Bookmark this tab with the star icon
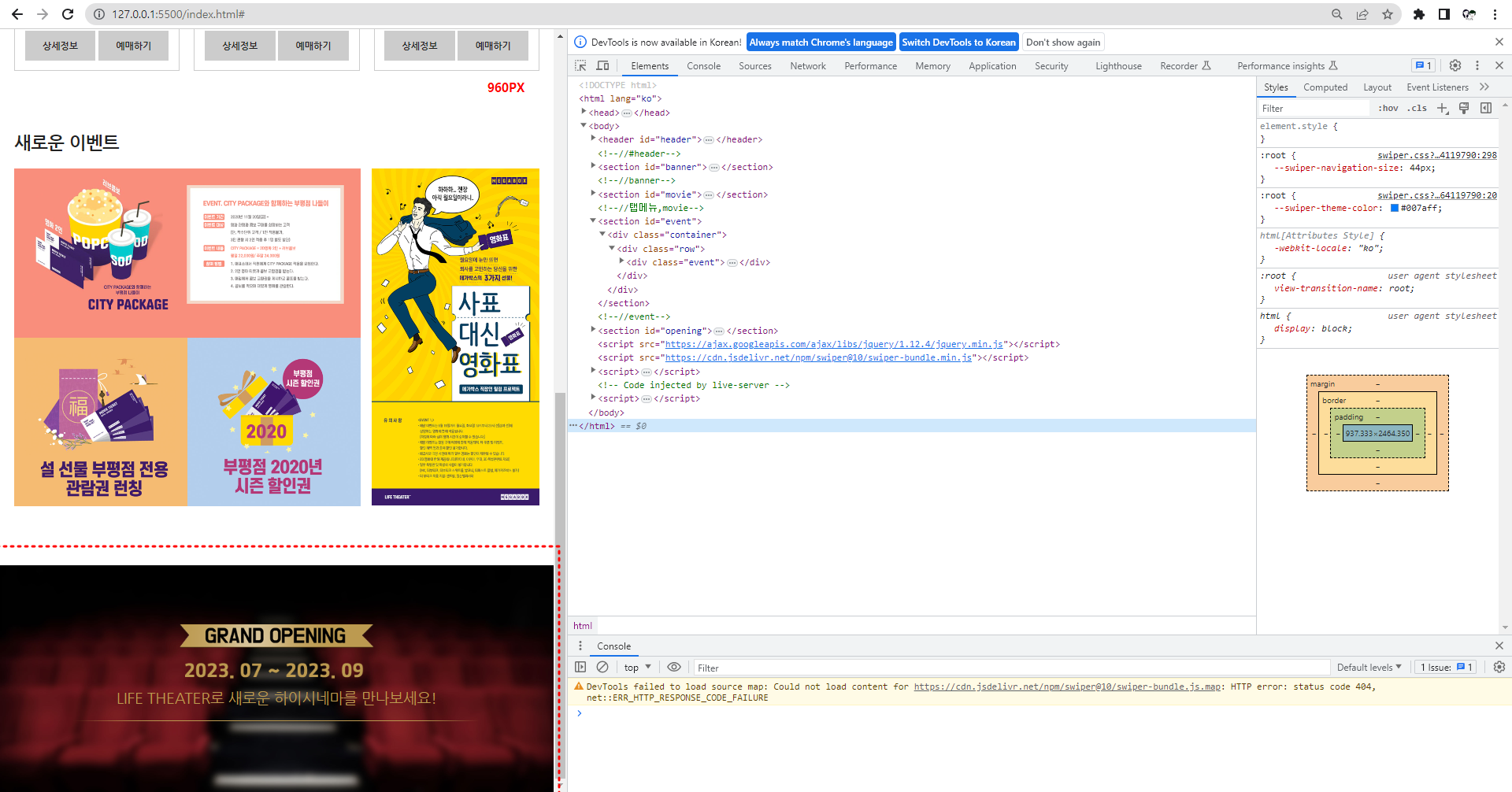The image size is (1512, 792). 1388,14
